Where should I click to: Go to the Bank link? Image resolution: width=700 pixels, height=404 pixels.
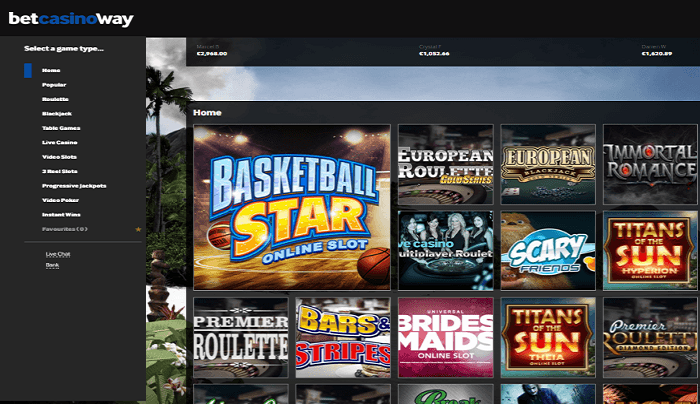tap(52, 265)
